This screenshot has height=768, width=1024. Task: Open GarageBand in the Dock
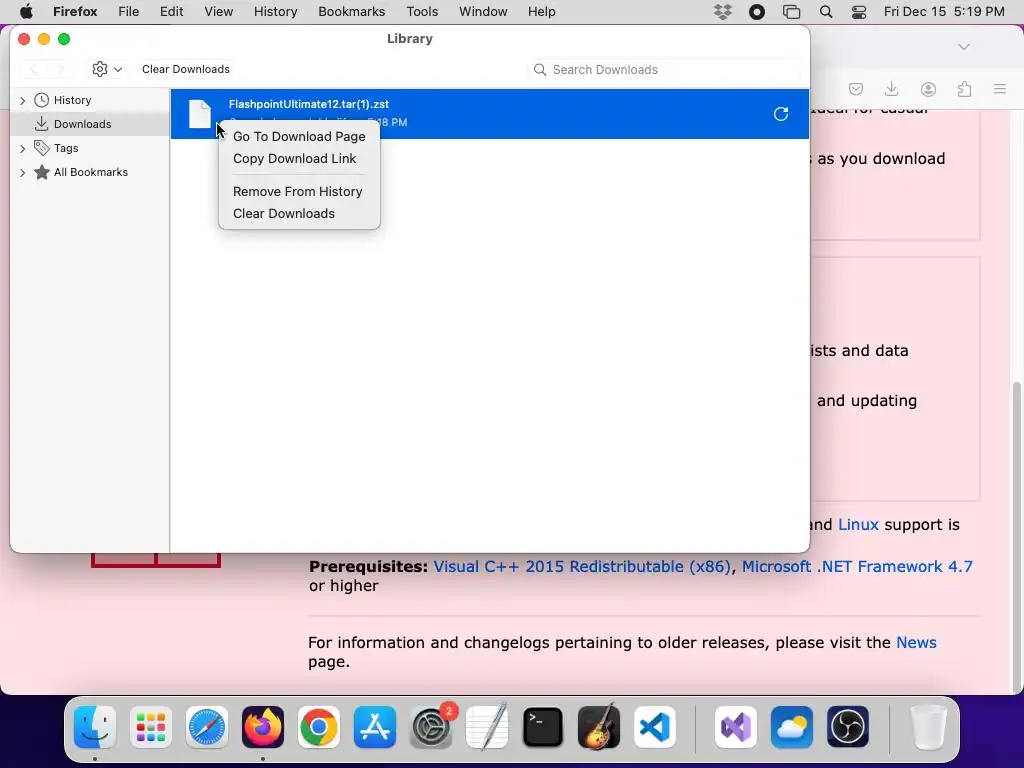coord(599,727)
